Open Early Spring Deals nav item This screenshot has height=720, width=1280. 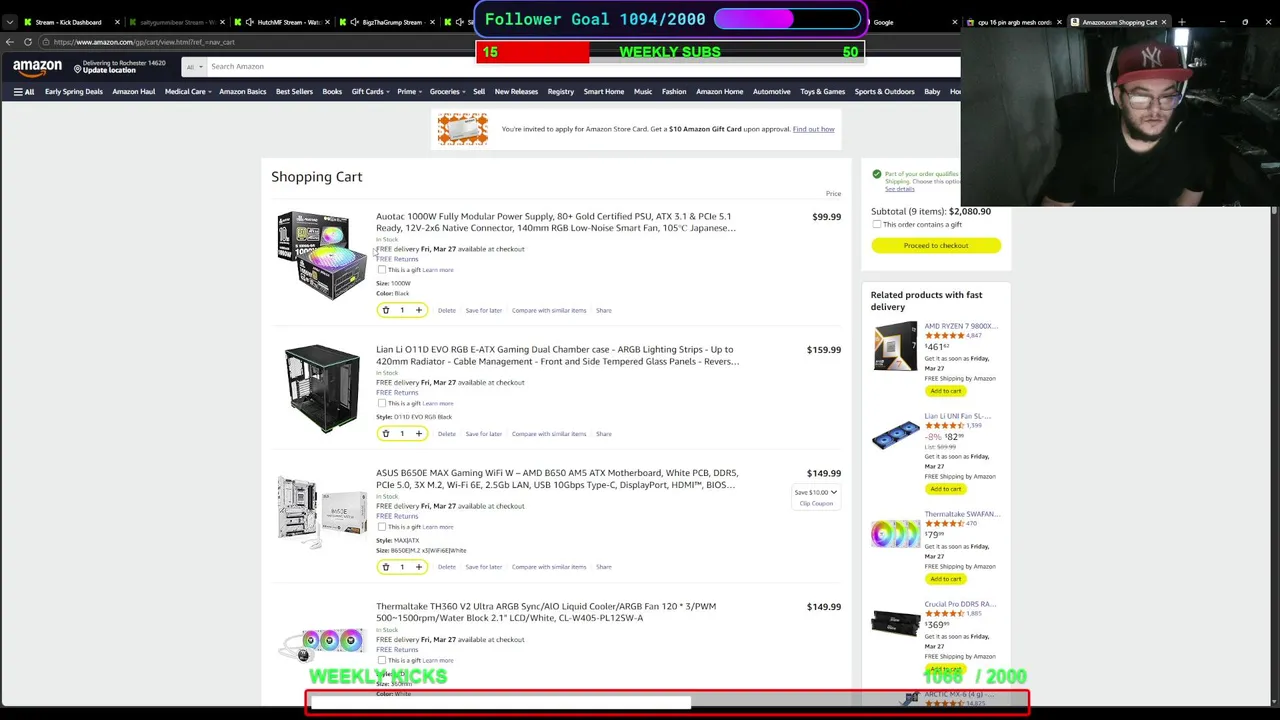(x=74, y=92)
